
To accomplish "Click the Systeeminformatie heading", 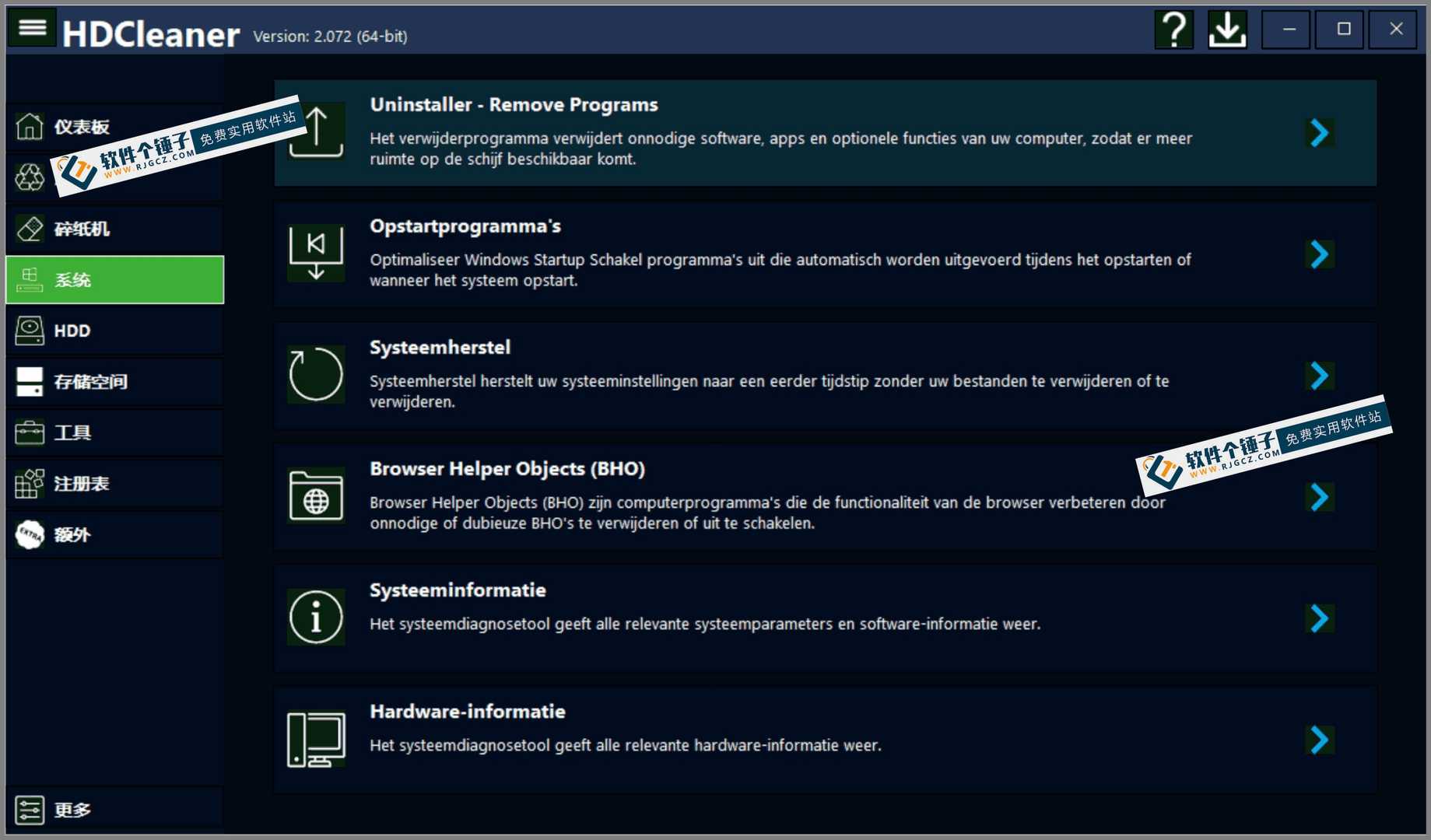I will pyautogui.click(x=458, y=590).
